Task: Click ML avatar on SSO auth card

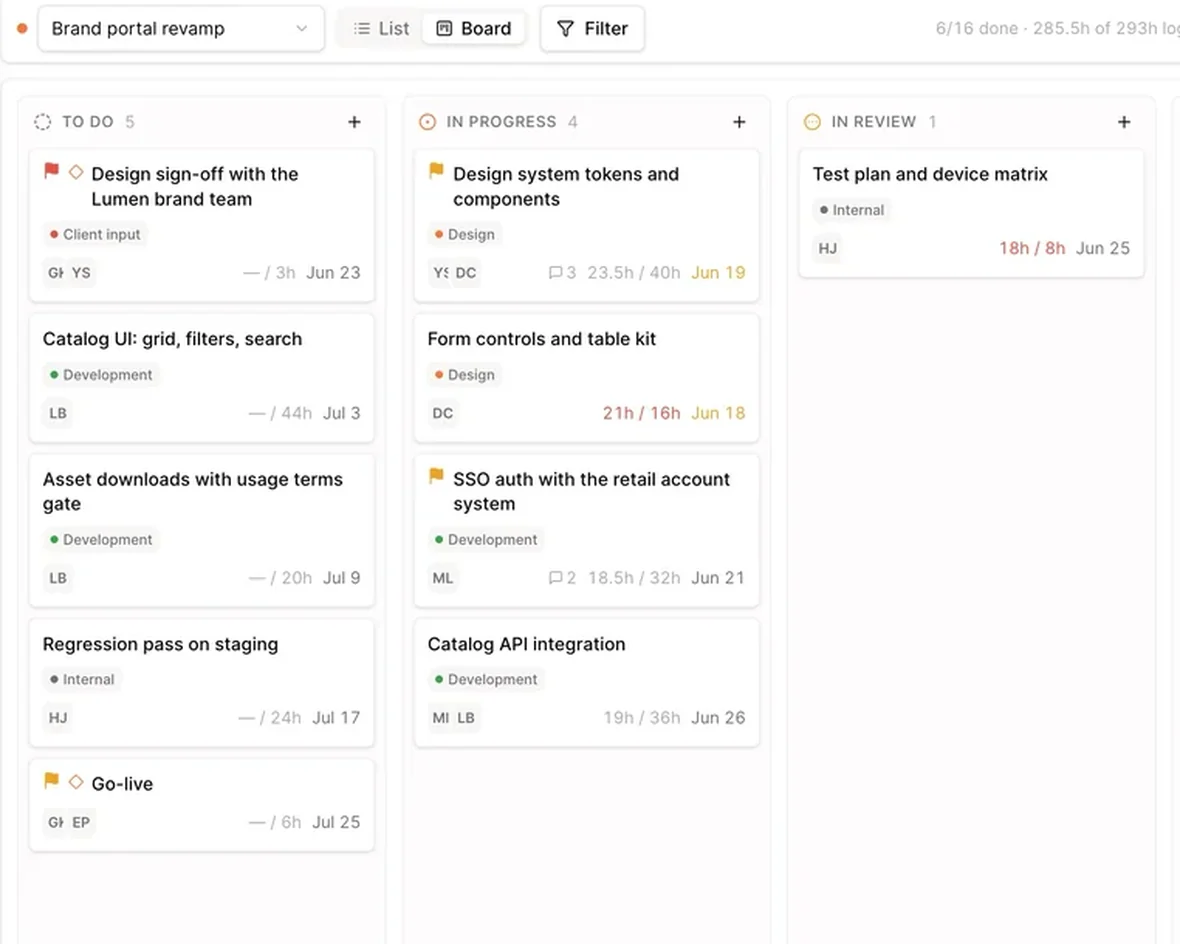Action: coord(442,578)
